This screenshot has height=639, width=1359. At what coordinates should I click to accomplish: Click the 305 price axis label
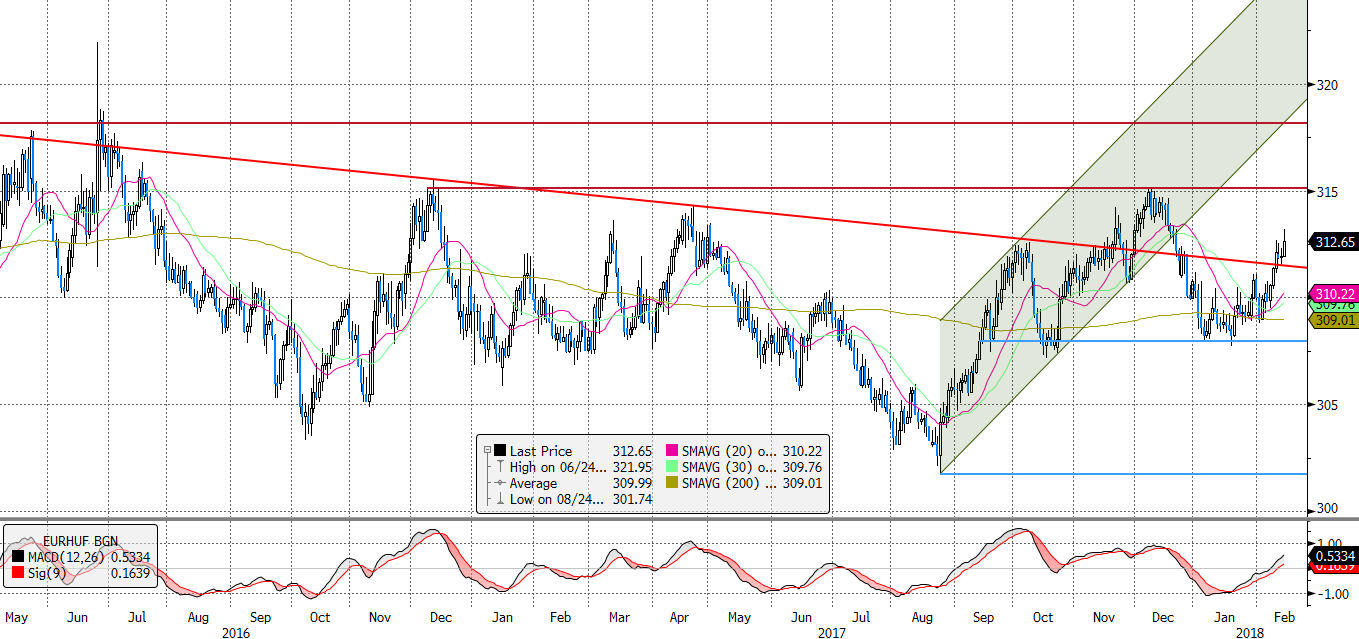pyautogui.click(x=1328, y=404)
